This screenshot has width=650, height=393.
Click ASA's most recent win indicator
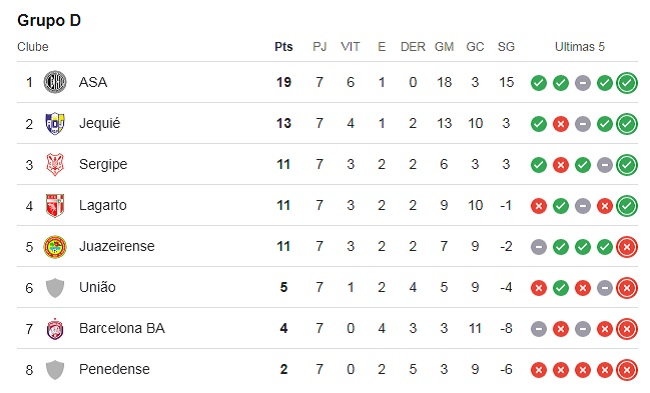(x=627, y=82)
